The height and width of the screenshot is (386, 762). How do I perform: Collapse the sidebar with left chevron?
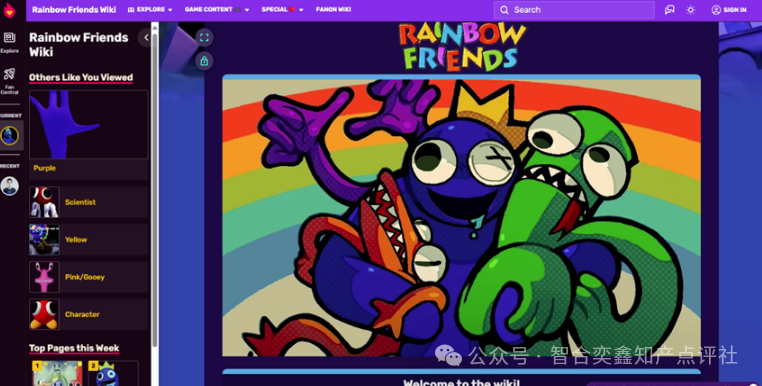click(145, 37)
